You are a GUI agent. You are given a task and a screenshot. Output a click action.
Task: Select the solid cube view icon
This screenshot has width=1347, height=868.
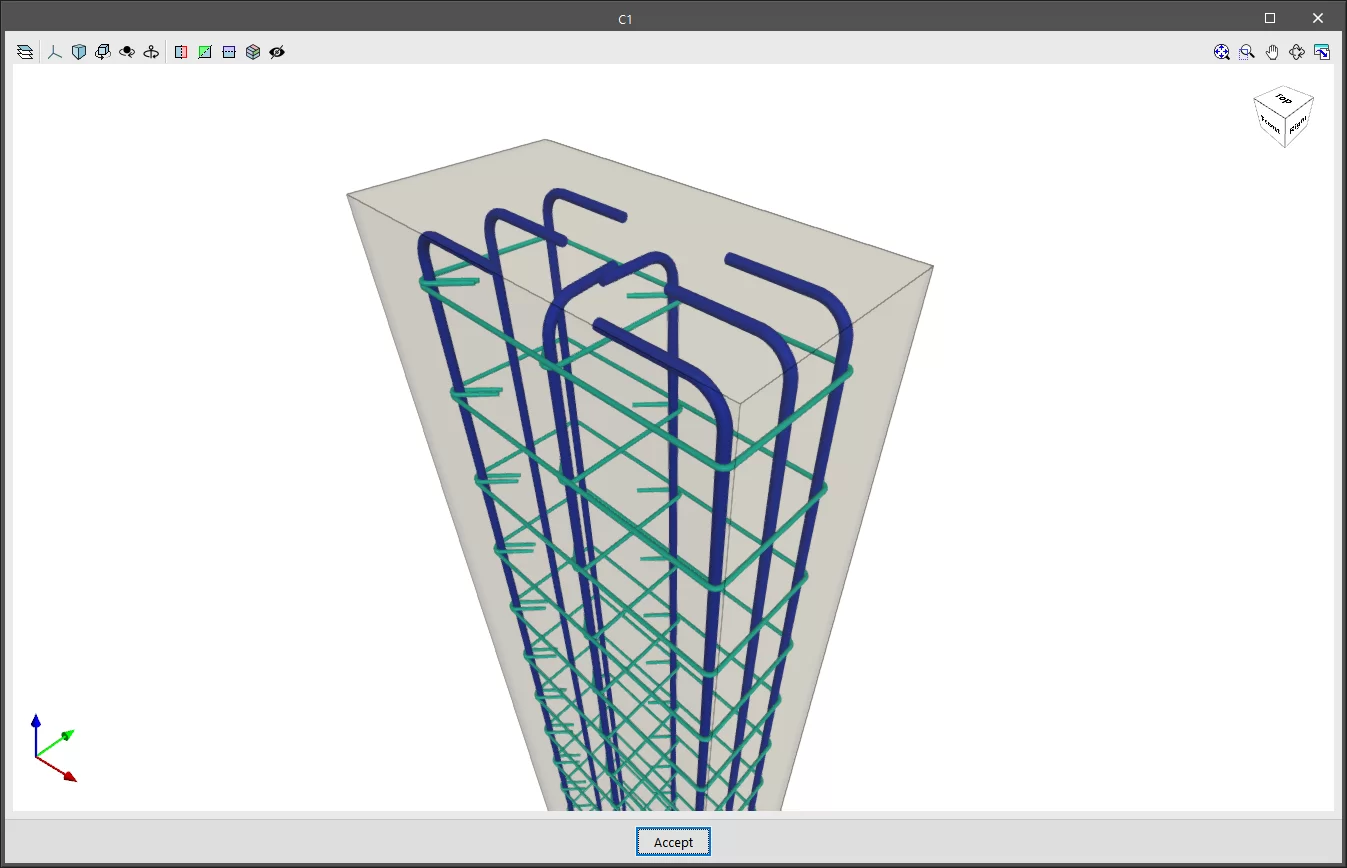pyautogui.click(x=79, y=52)
